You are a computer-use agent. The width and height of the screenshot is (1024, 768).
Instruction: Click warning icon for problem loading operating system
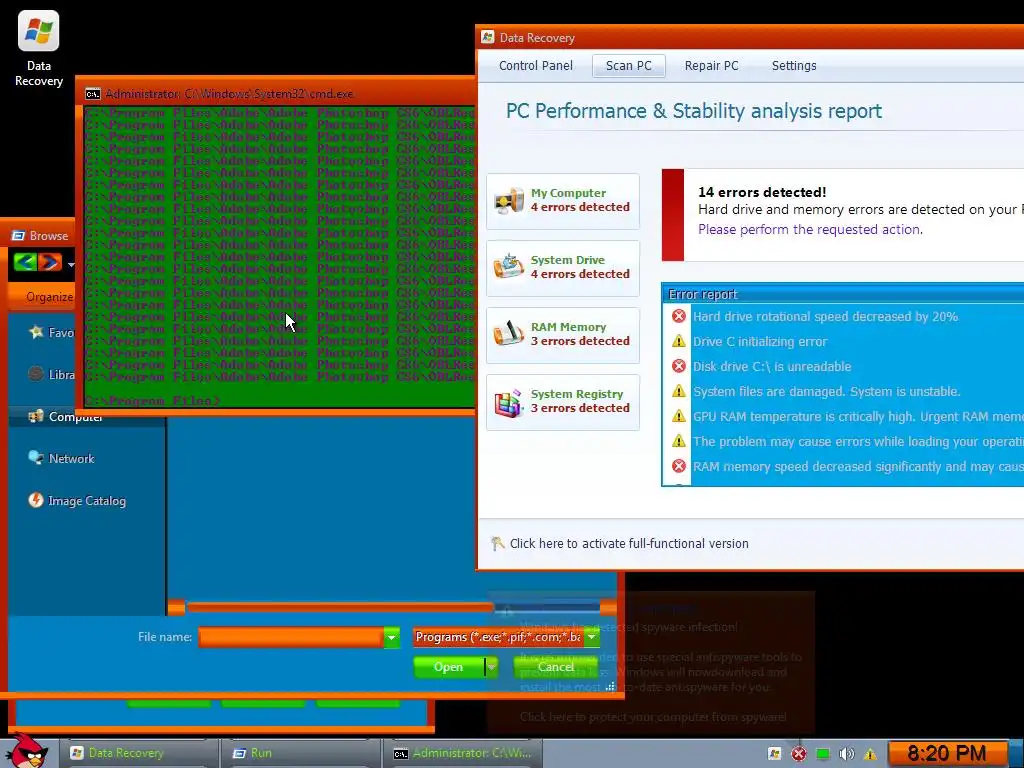pos(679,441)
